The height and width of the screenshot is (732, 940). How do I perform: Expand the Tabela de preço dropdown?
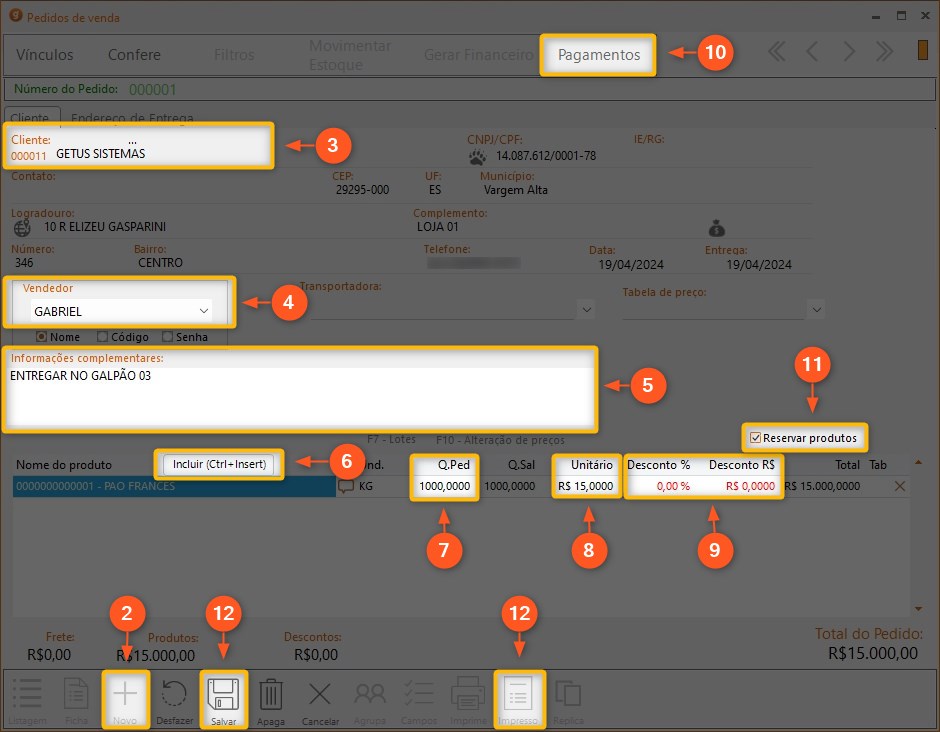817,310
